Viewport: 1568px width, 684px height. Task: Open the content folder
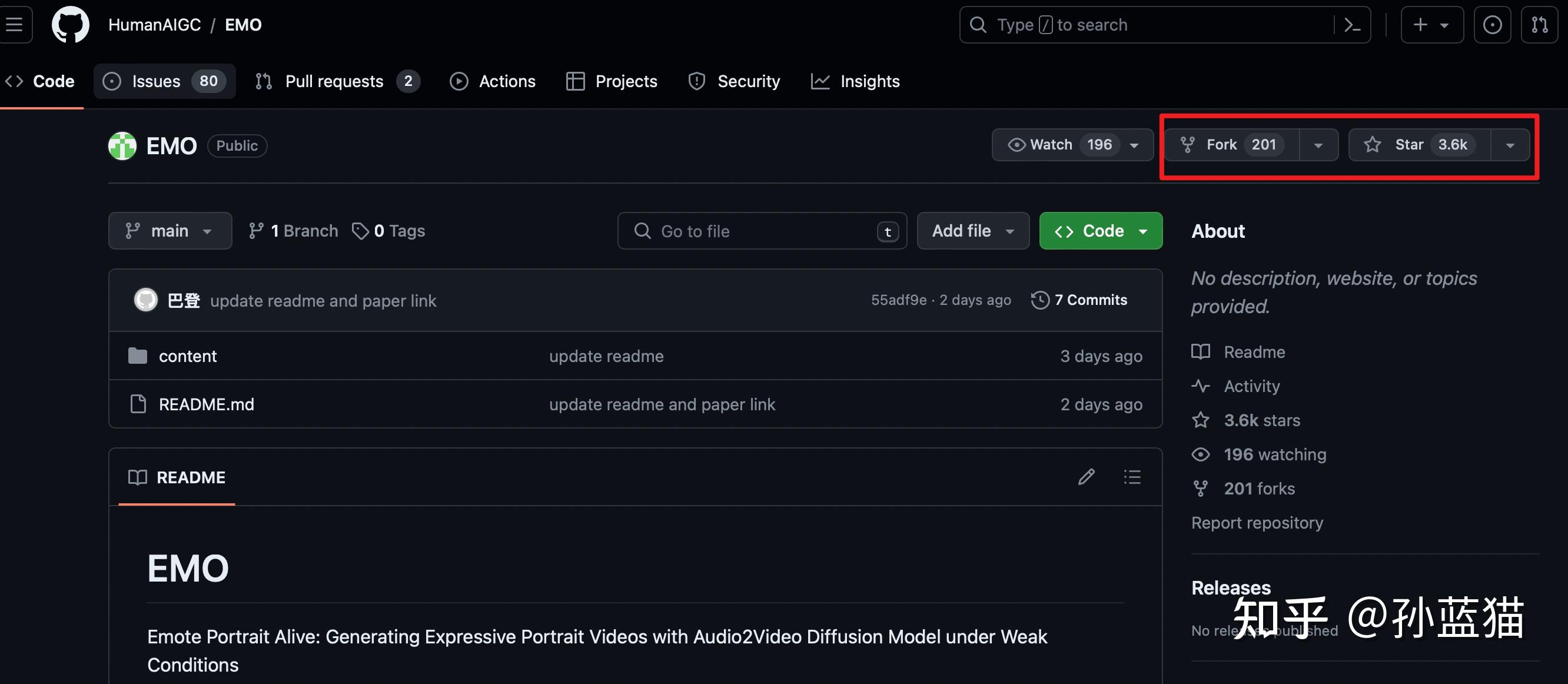pyautogui.click(x=188, y=356)
